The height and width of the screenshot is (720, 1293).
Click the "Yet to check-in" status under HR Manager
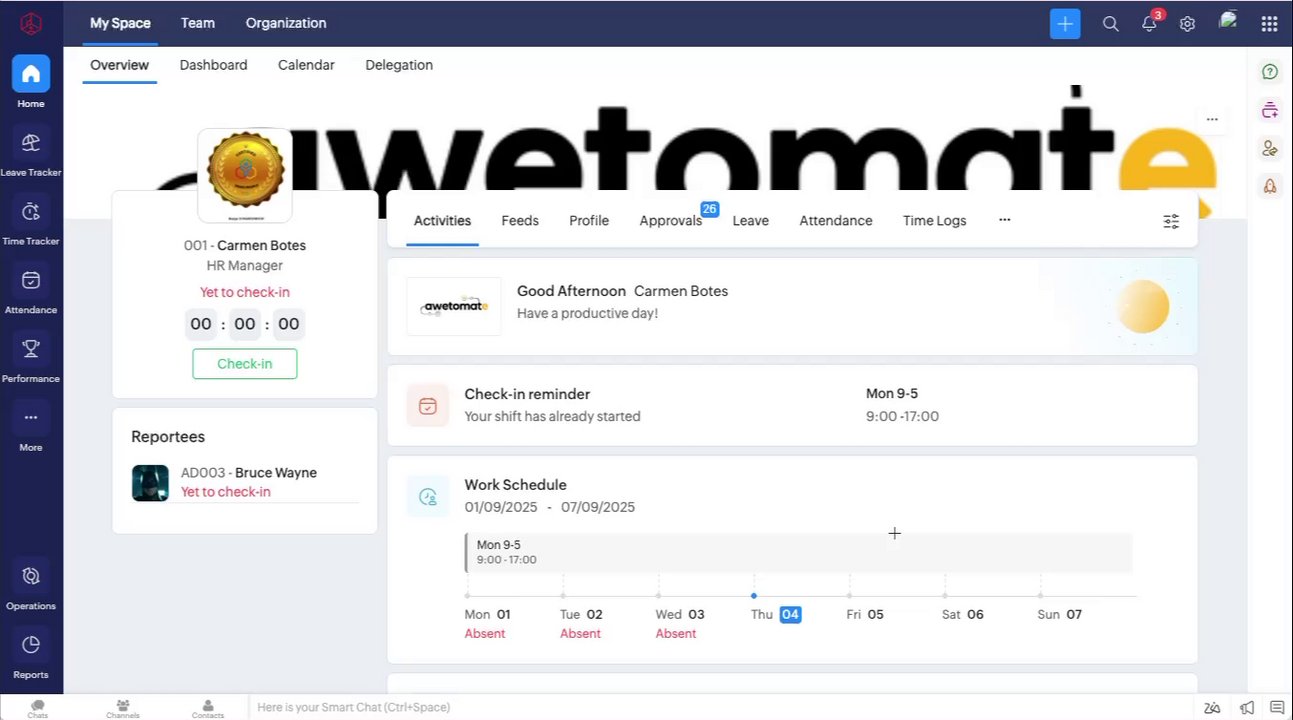[245, 292]
